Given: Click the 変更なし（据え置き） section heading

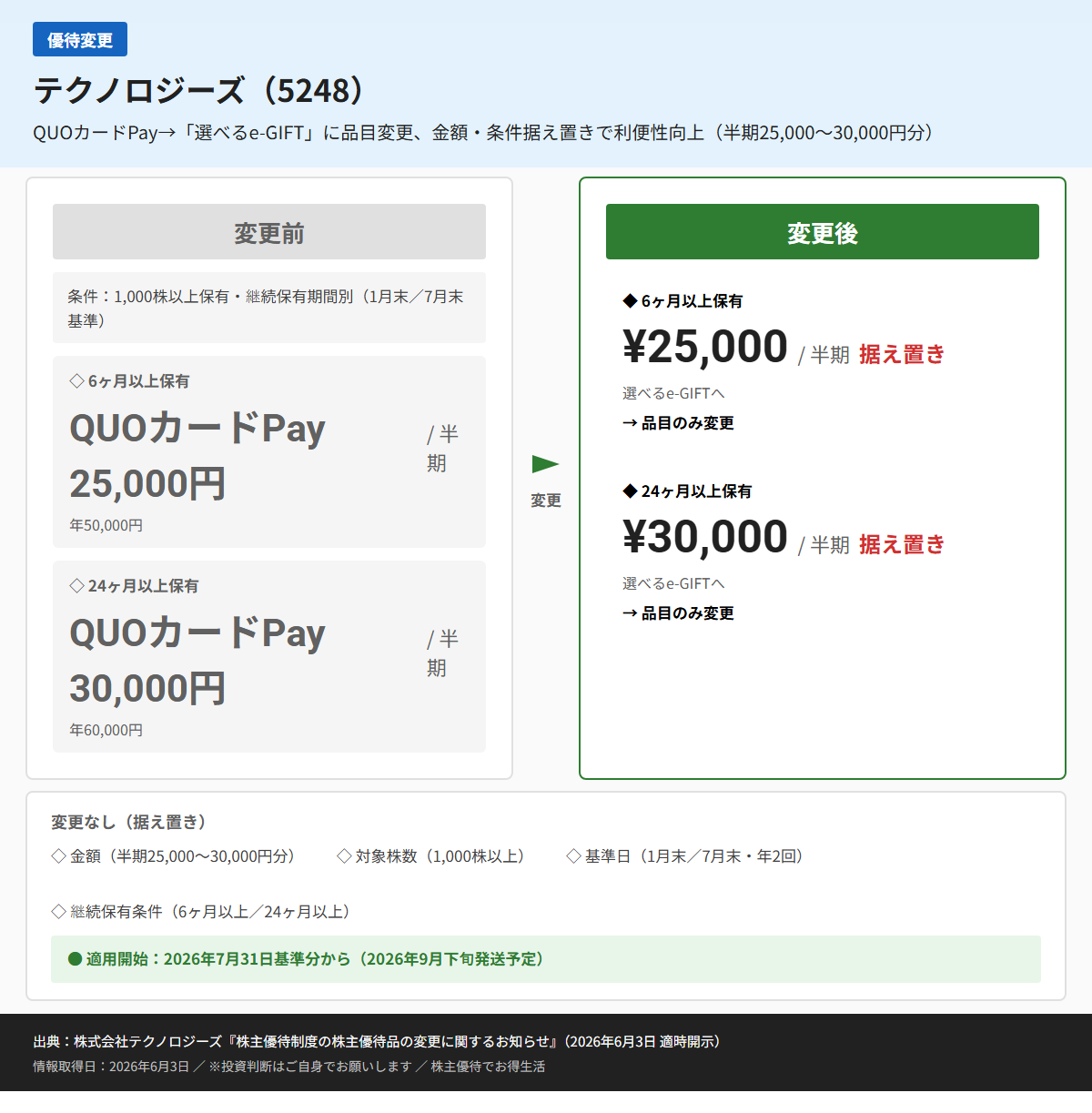Looking at the screenshot, I should pos(132,822).
